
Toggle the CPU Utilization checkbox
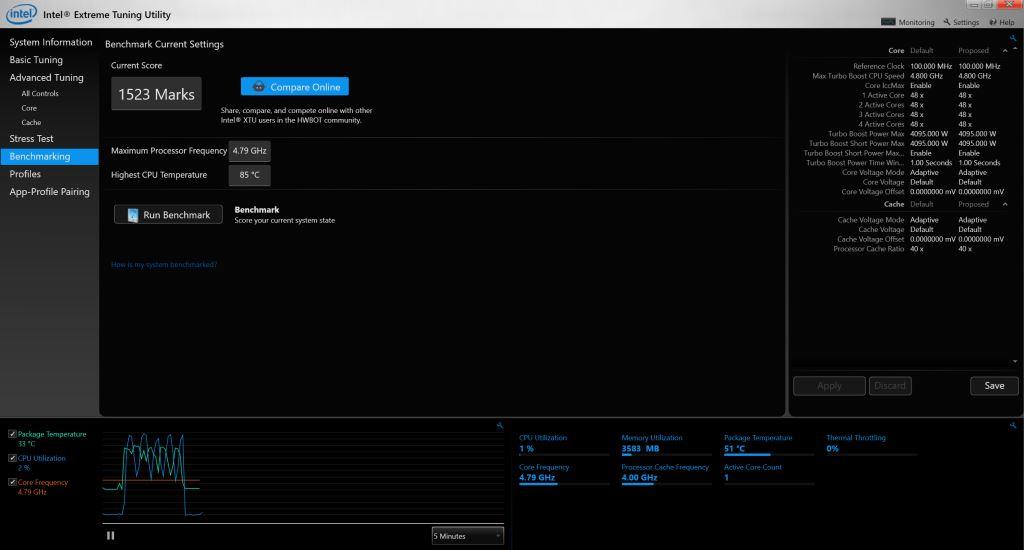[12, 458]
